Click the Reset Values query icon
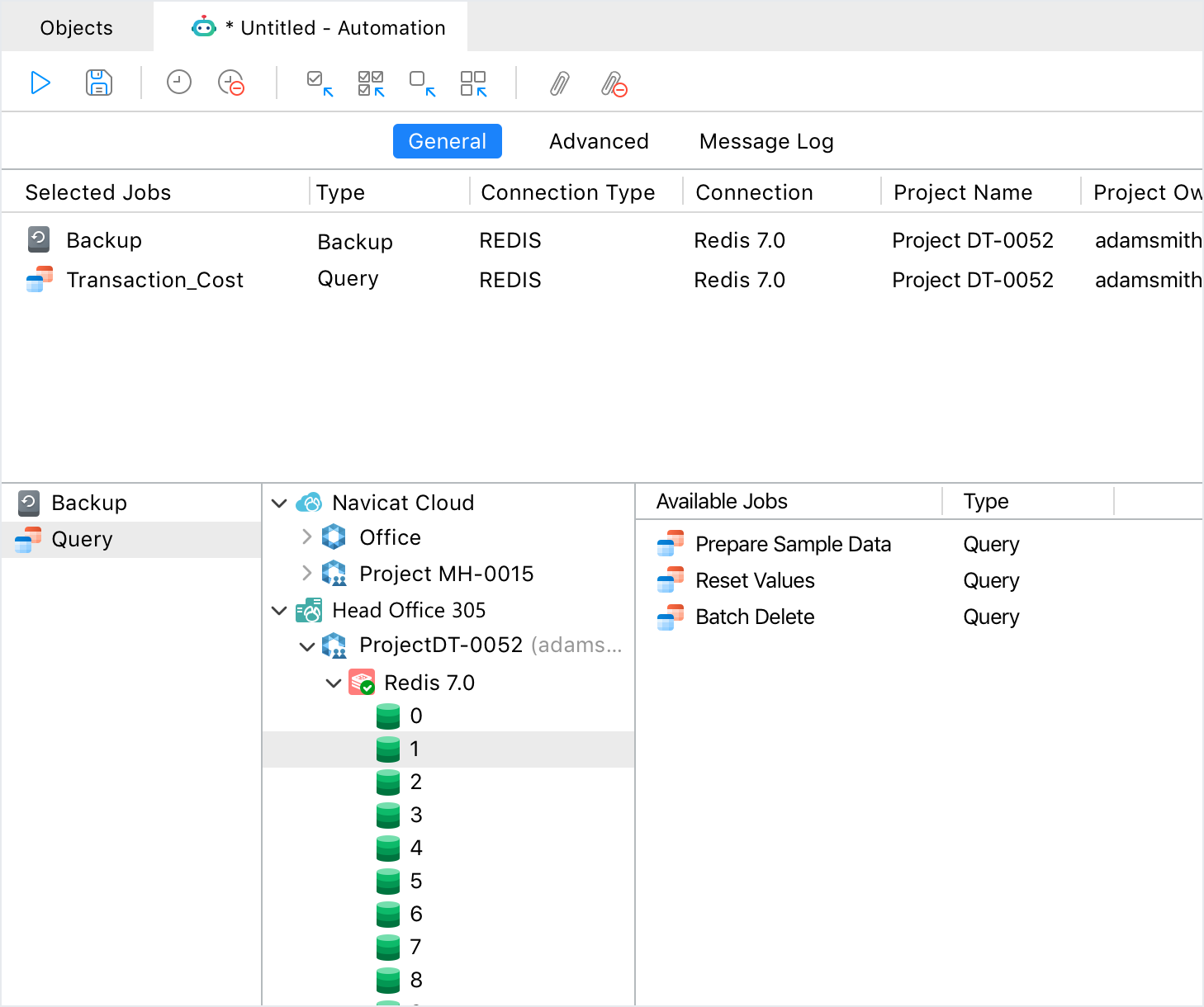This screenshot has width=1204, height=1007. pyautogui.click(x=671, y=579)
